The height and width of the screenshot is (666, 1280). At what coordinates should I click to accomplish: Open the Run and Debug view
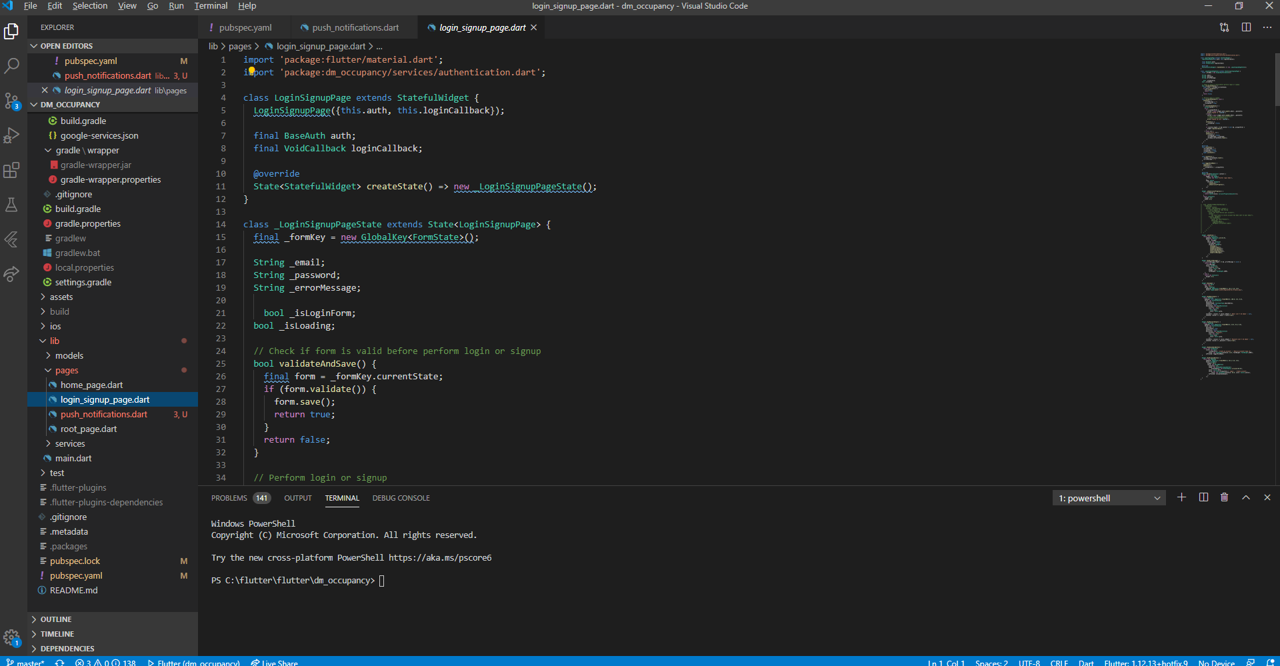tap(12, 135)
